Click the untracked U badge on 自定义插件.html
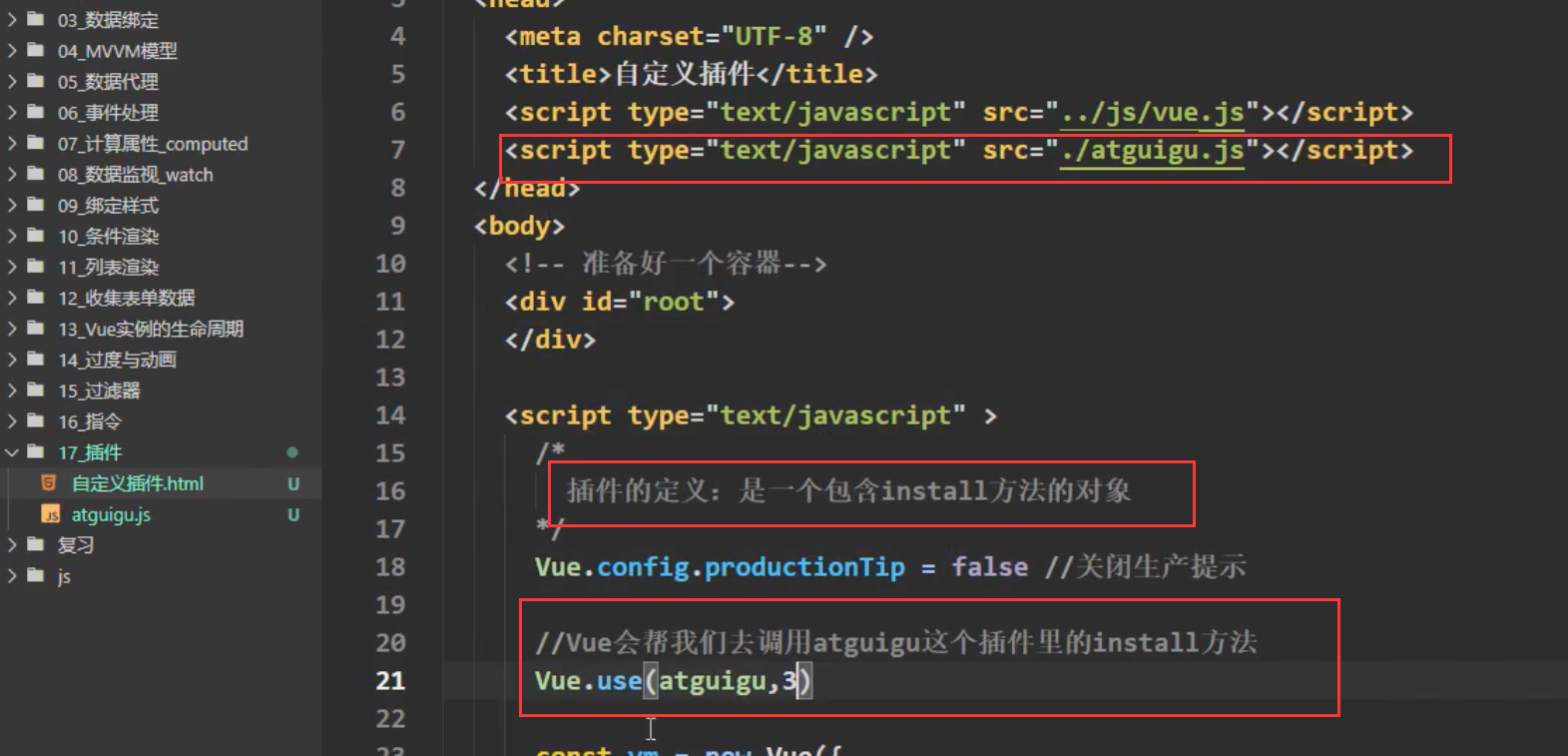 tap(293, 484)
